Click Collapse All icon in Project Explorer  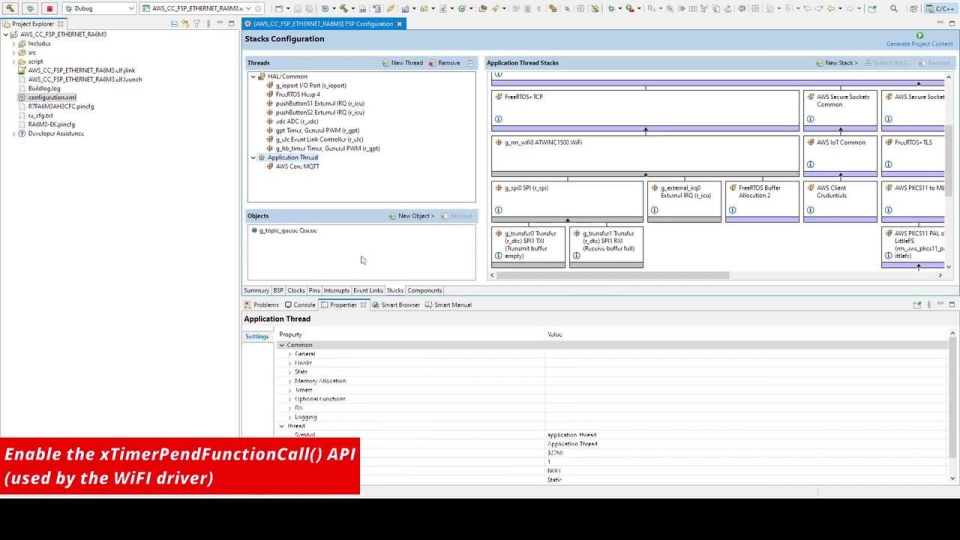(174, 24)
